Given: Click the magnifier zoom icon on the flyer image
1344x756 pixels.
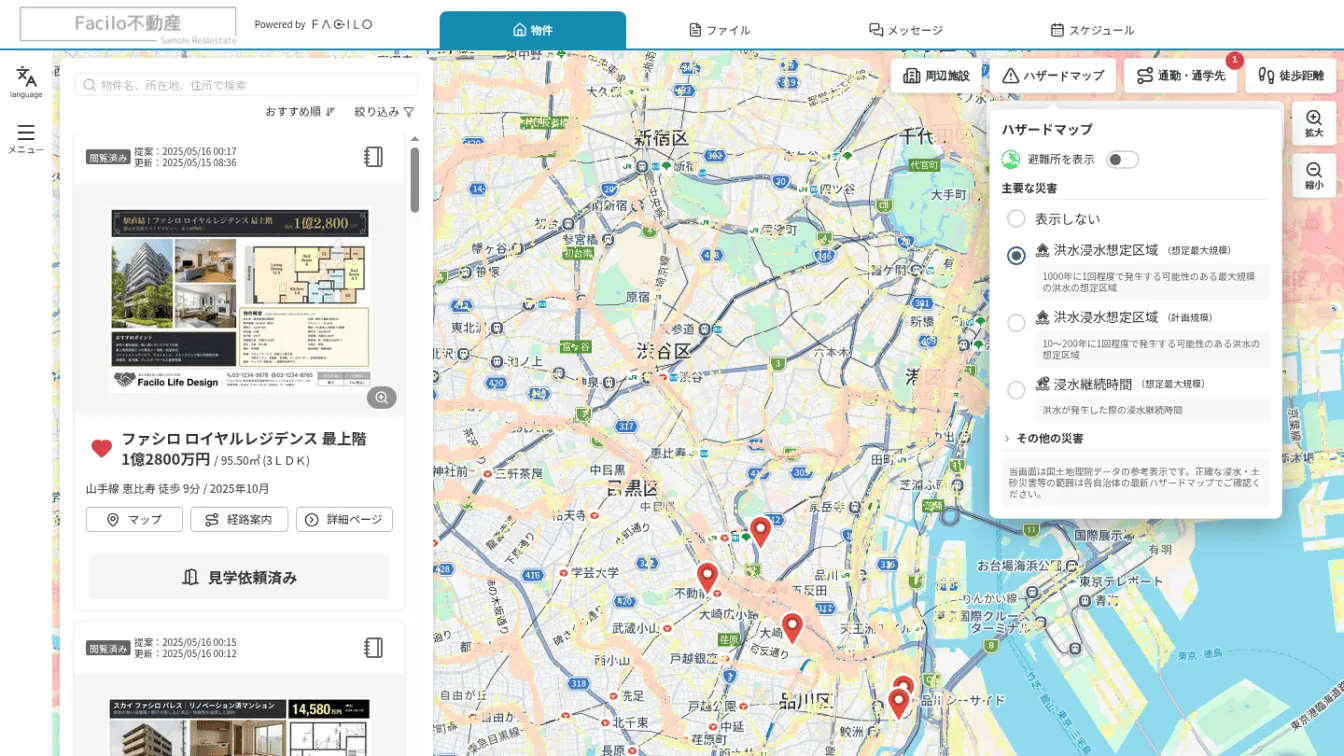Looking at the screenshot, I should 381,398.
